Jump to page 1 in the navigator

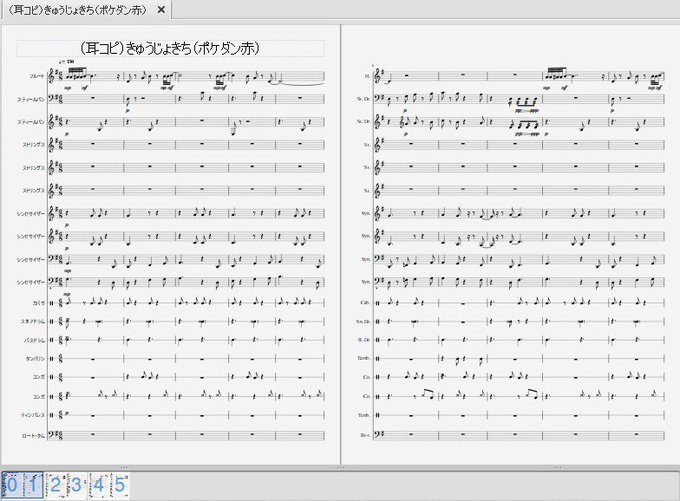point(33,485)
